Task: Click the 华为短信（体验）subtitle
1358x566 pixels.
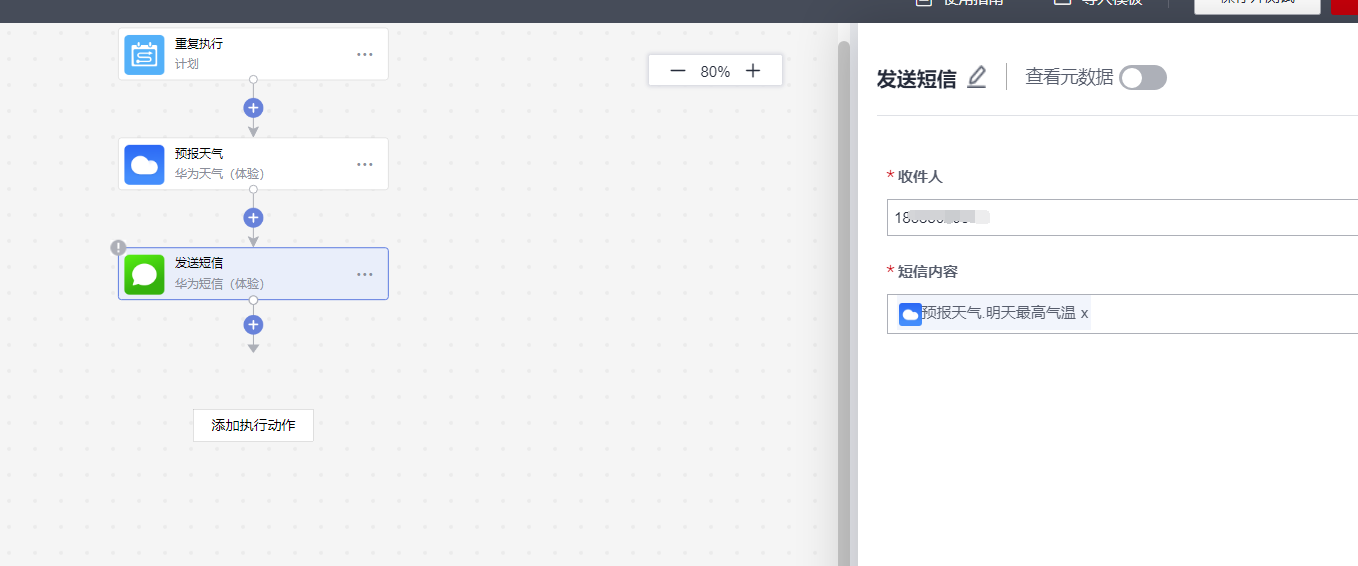Action: (220, 283)
